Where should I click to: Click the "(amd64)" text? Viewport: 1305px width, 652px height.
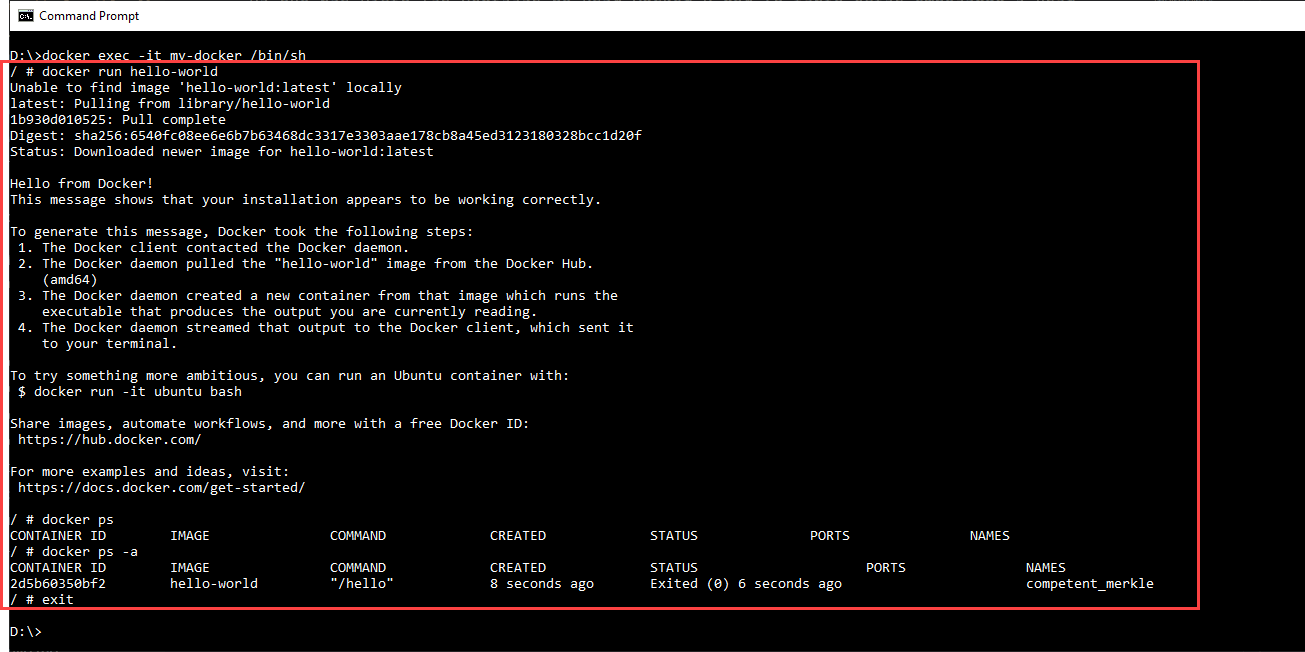pos(69,279)
